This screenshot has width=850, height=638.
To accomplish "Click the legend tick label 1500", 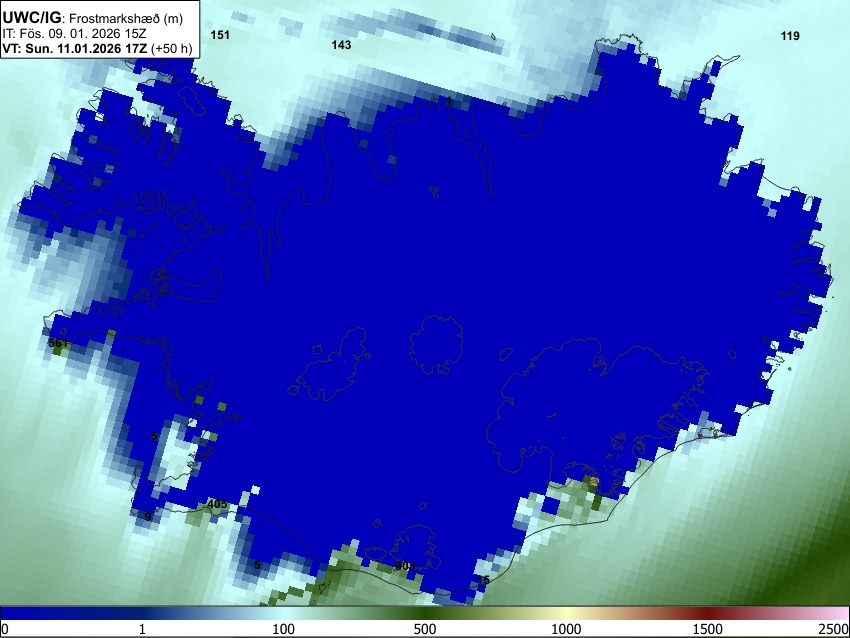I will (708, 629).
